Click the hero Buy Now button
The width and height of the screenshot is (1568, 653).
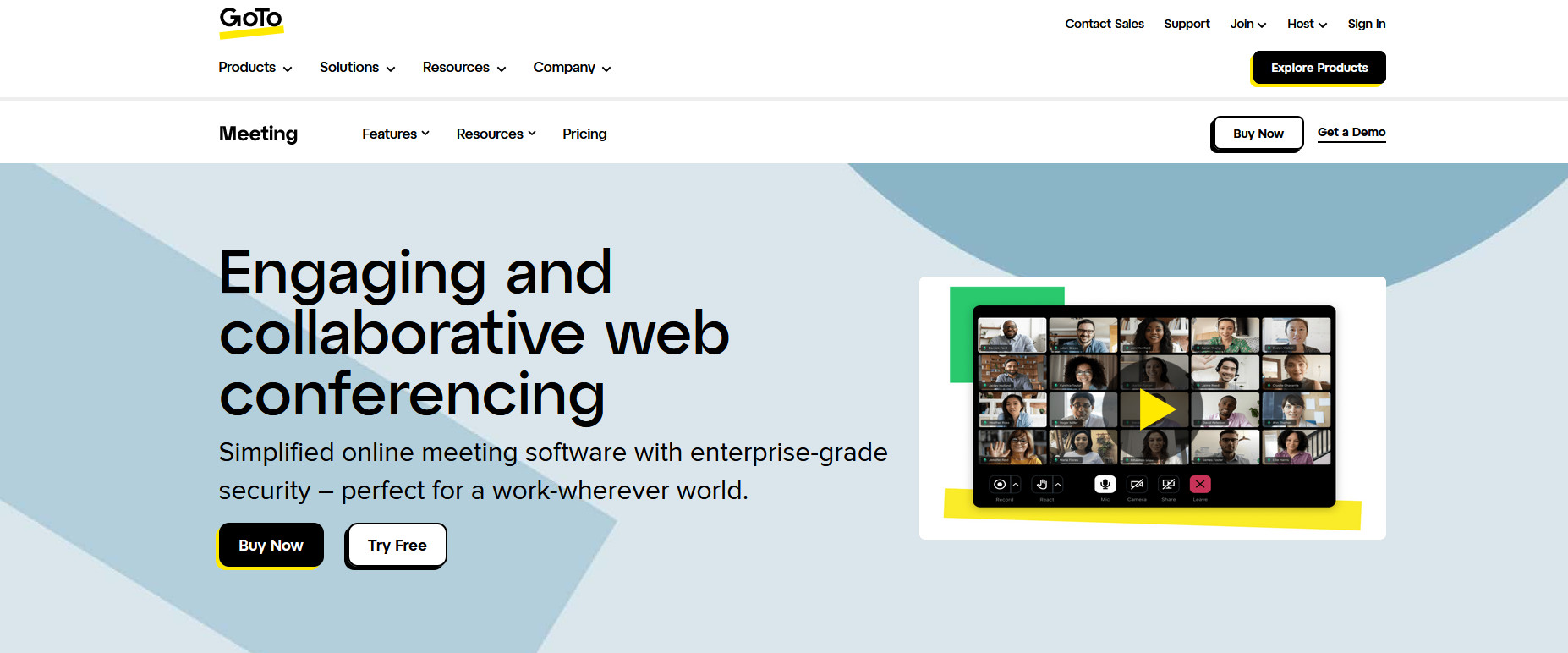pyautogui.click(x=271, y=546)
